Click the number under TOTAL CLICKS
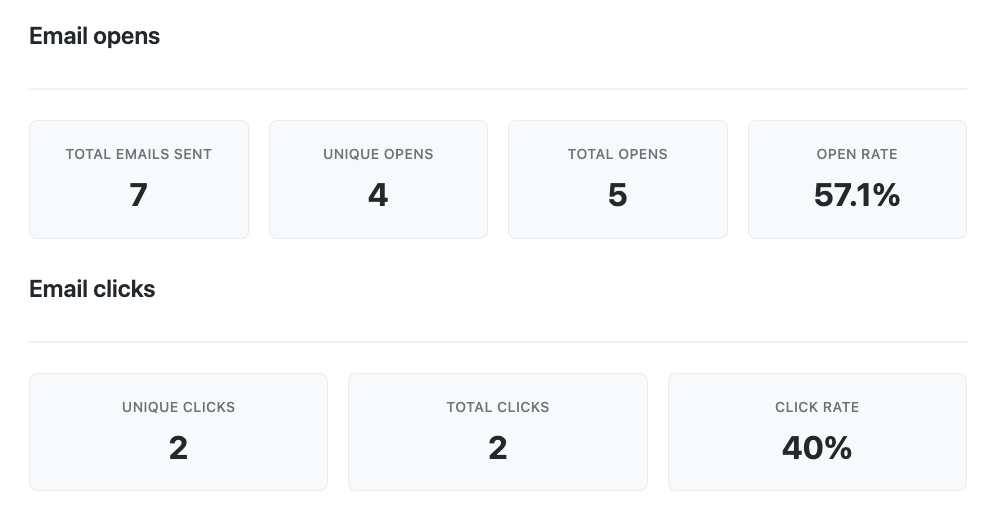Image resolution: width=997 pixels, height=523 pixels. 498,448
